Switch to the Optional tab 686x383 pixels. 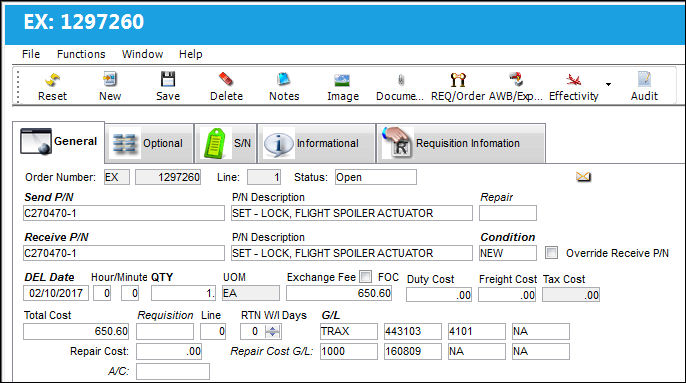149,143
